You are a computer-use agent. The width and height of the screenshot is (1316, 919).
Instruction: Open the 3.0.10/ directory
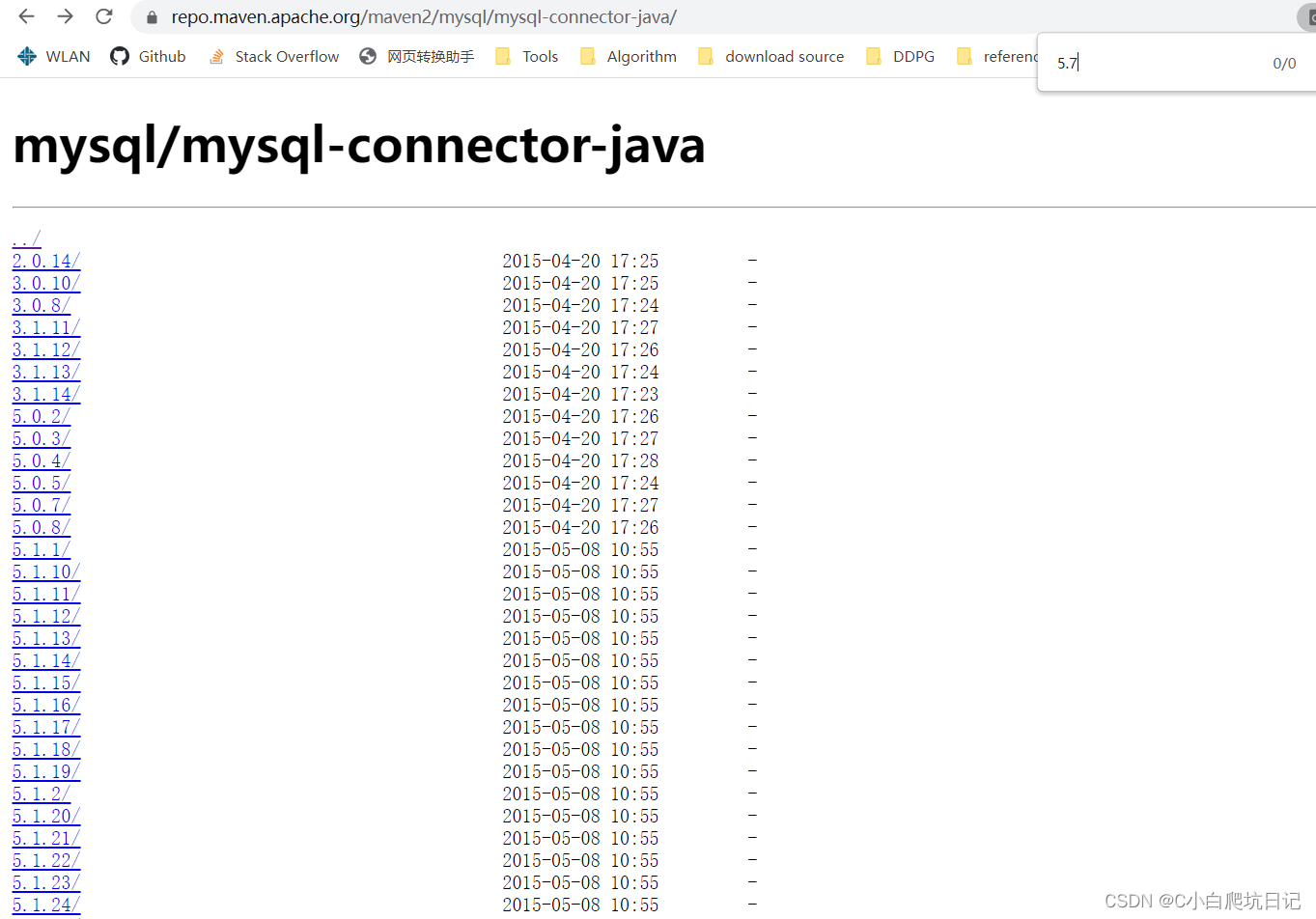click(46, 283)
